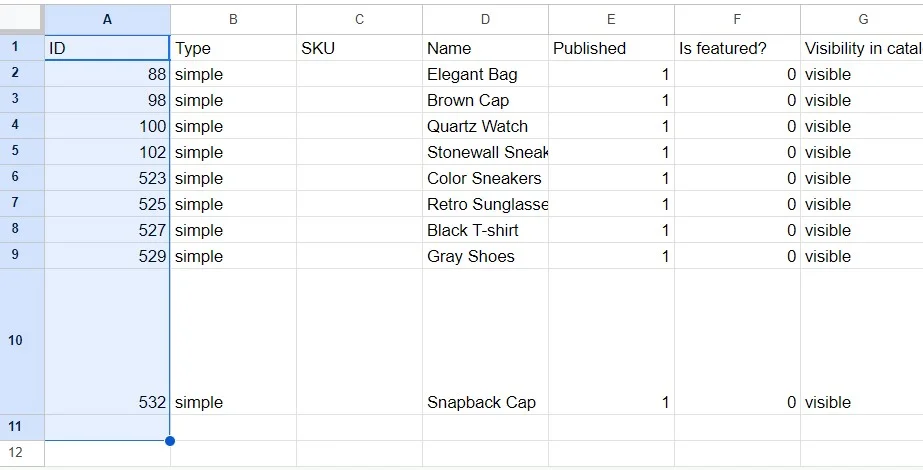Select column F header
923x470 pixels.
(x=737, y=19)
